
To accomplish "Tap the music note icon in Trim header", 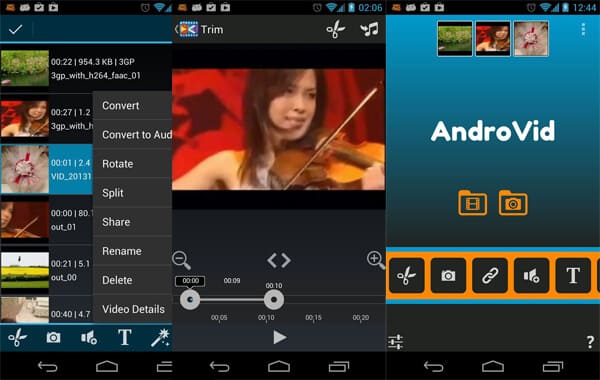I will click(369, 29).
